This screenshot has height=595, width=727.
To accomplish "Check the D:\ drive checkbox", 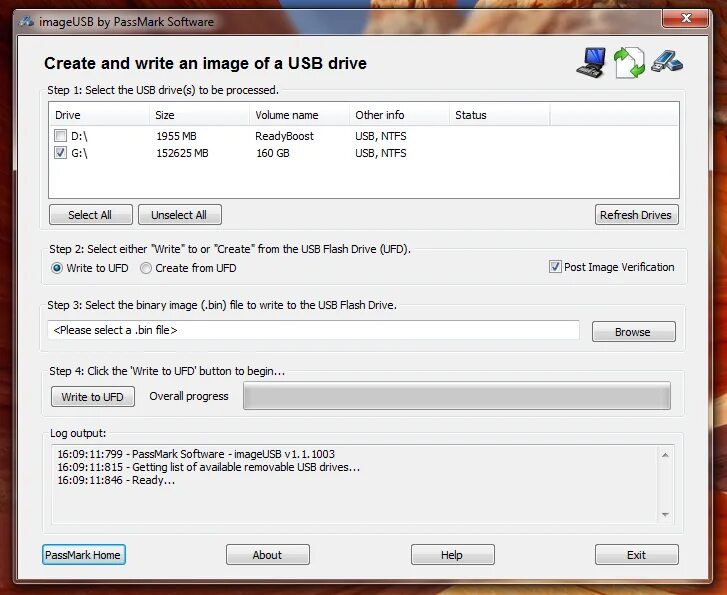I will pyautogui.click(x=60, y=135).
